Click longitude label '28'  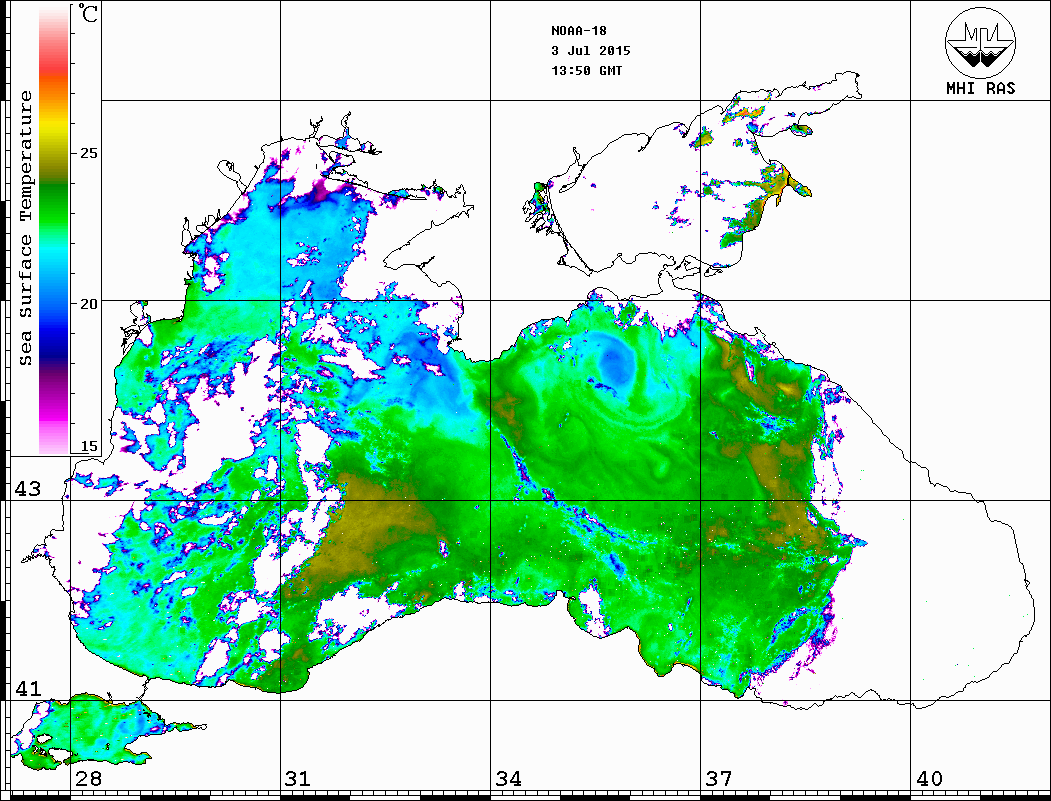[88, 779]
